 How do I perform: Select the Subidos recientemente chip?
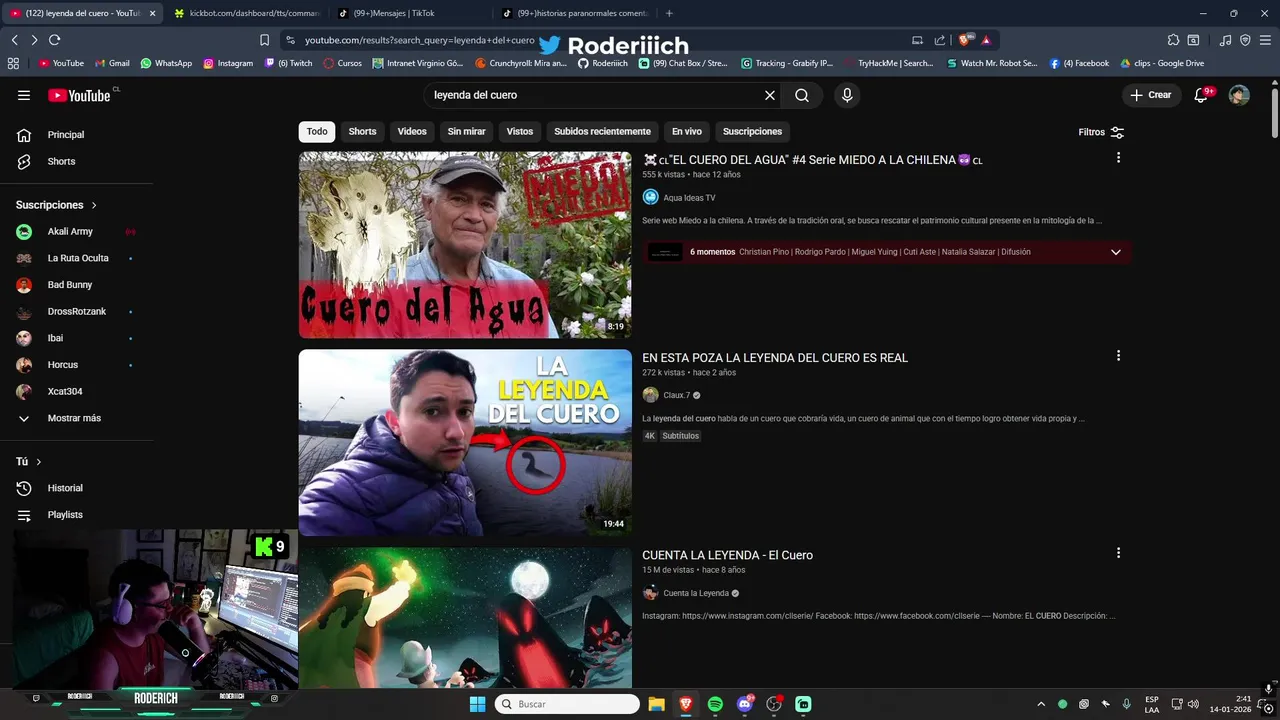click(602, 131)
